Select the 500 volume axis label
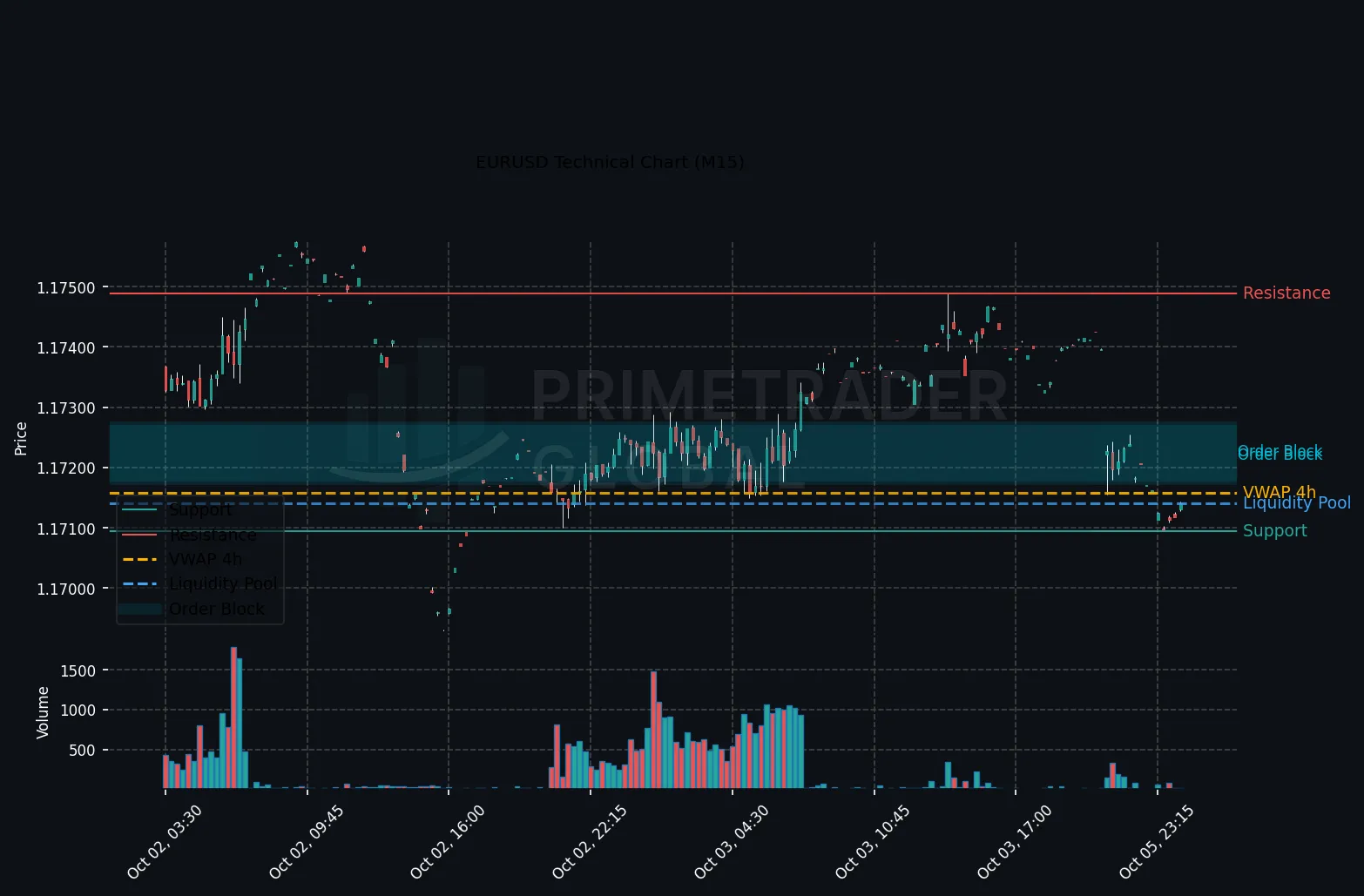Screen dimensions: 1364x896 point(83,751)
